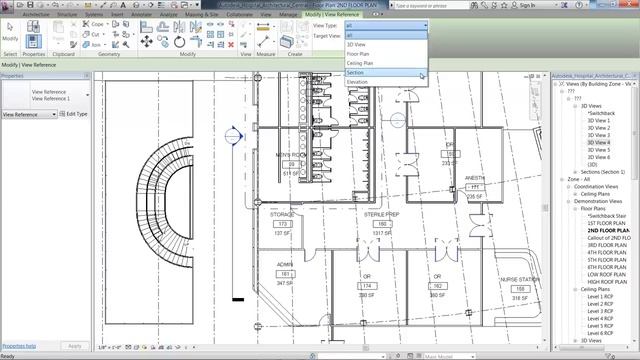Select 'Level 3 RCP' in Project Browser
The width and height of the screenshot is (640, 360).
(x=600, y=311)
